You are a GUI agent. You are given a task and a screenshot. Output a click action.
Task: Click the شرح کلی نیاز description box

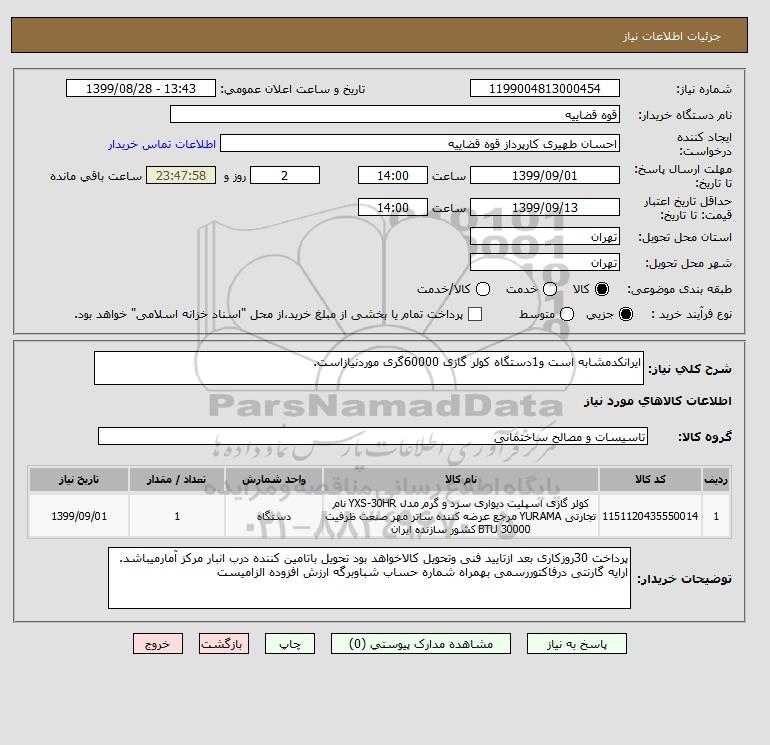point(369,368)
